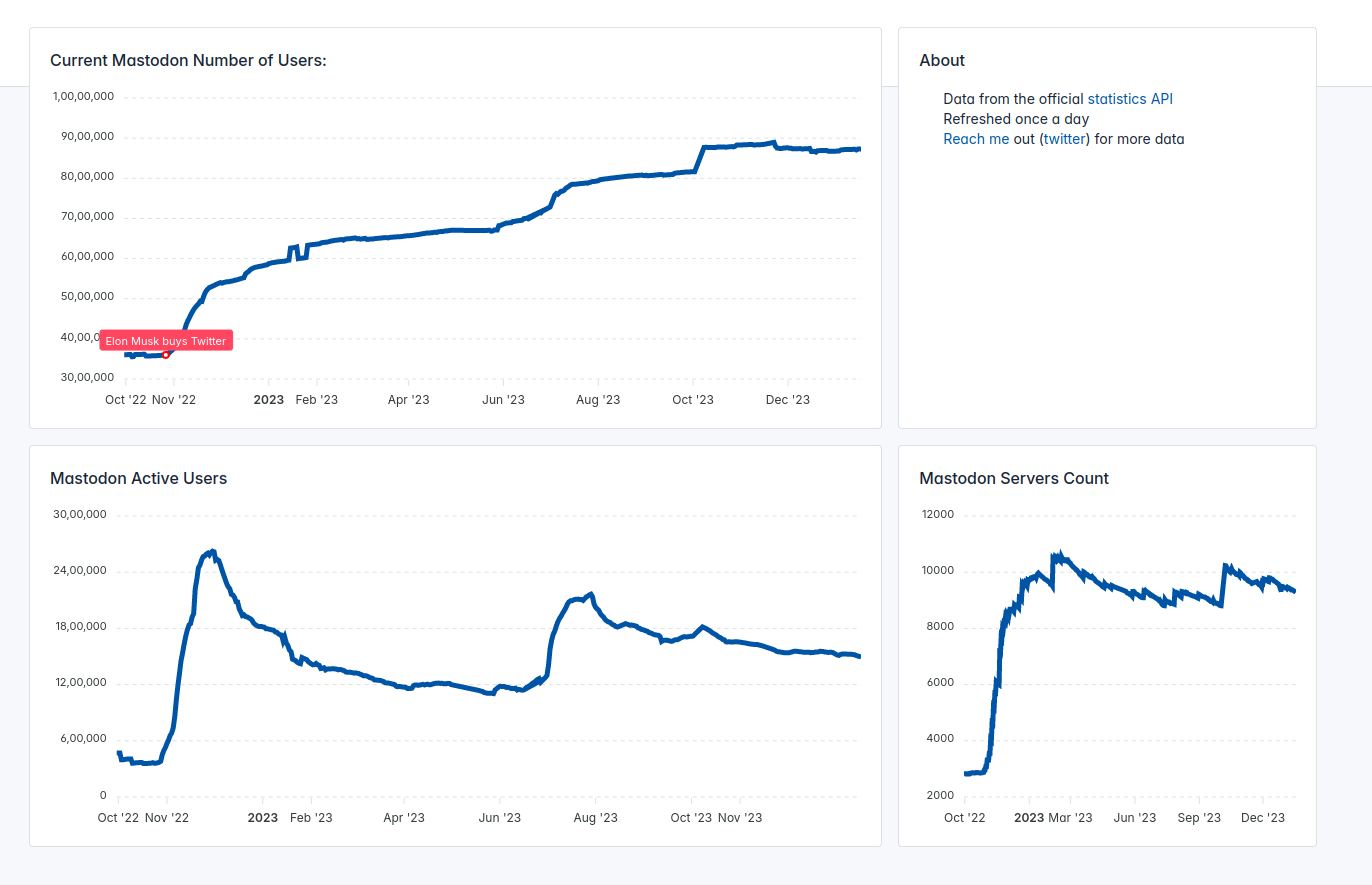Click the Mastodon Active Users heading

coord(138,478)
